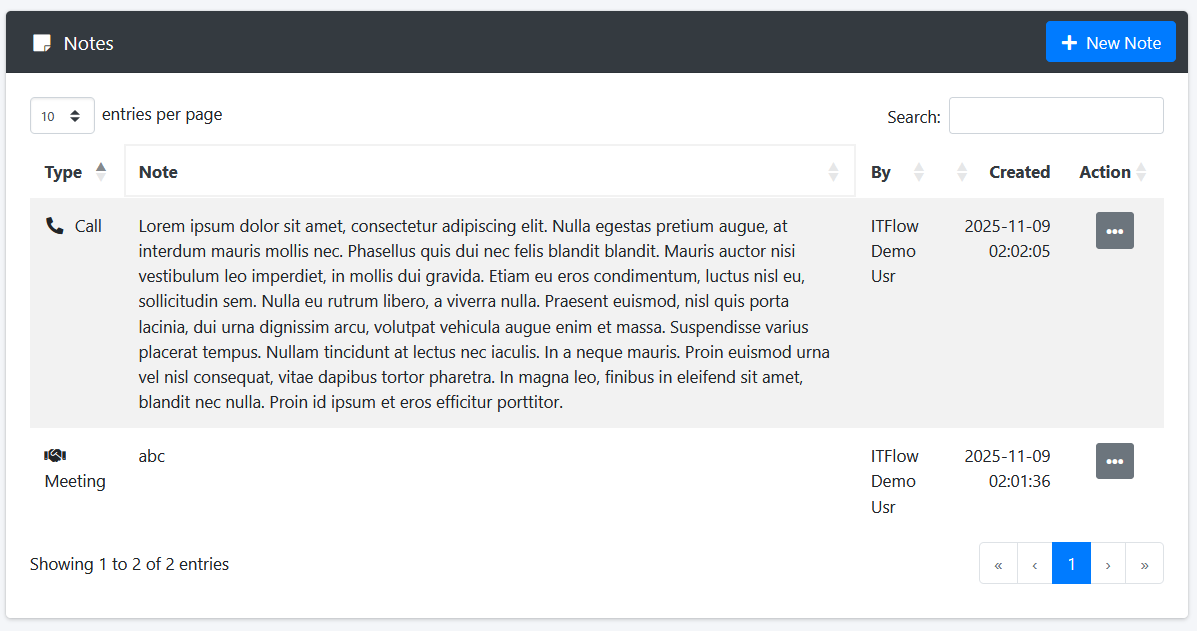Sort the table by Created date
Screen dimensions: 1197x631
[1018, 172]
